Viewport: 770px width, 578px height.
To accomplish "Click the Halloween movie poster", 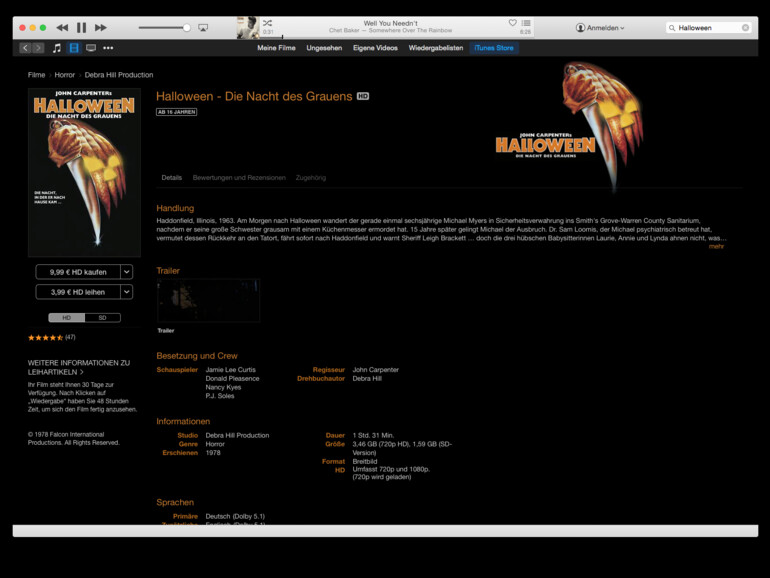I will tap(84, 172).
